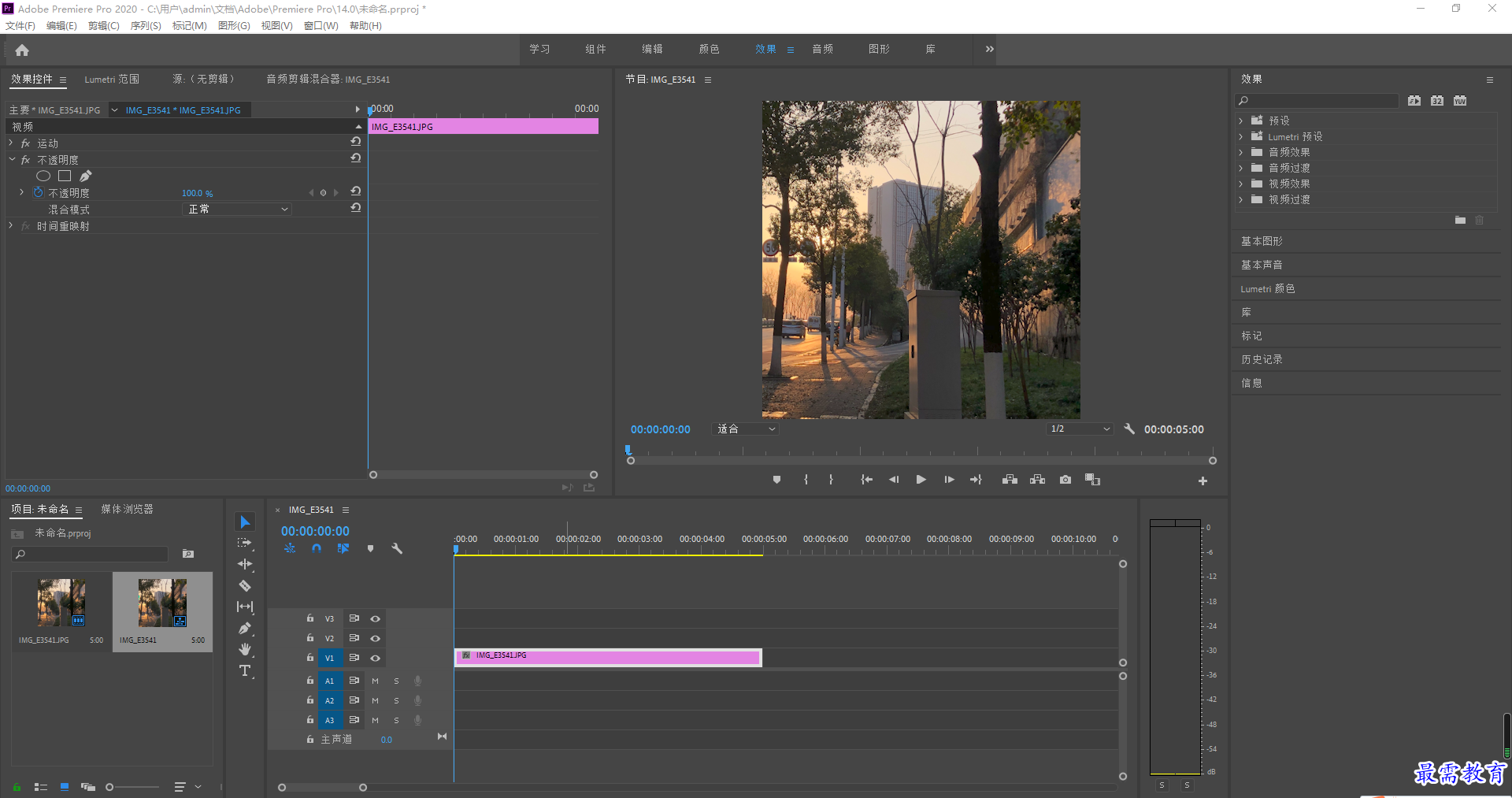Filter by accelerated effects icon
The height and width of the screenshot is (798, 1512).
click(1414, 100)
